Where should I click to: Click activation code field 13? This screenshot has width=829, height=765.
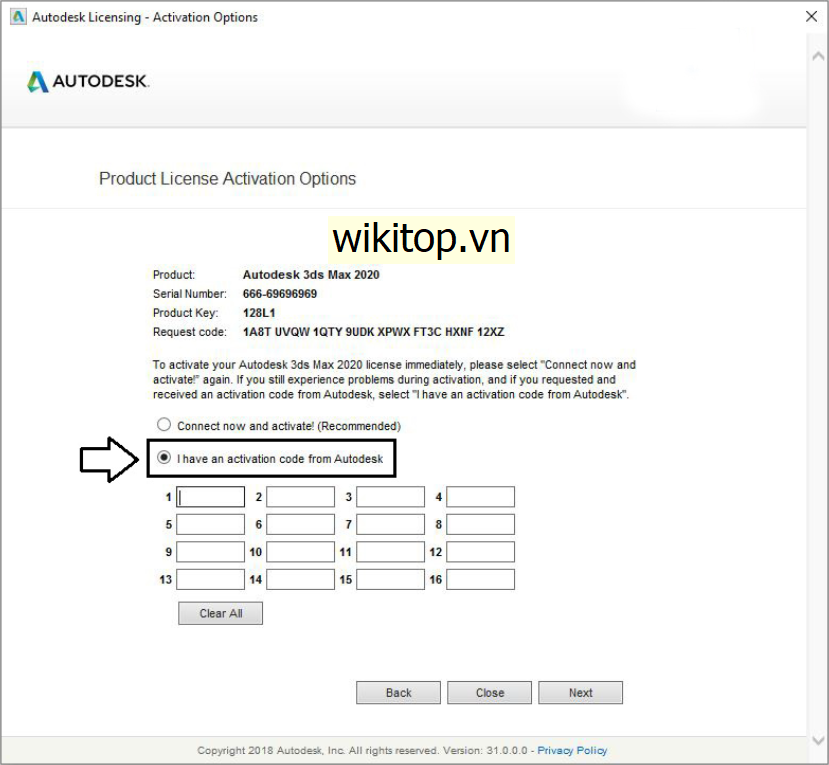point(211,579)
